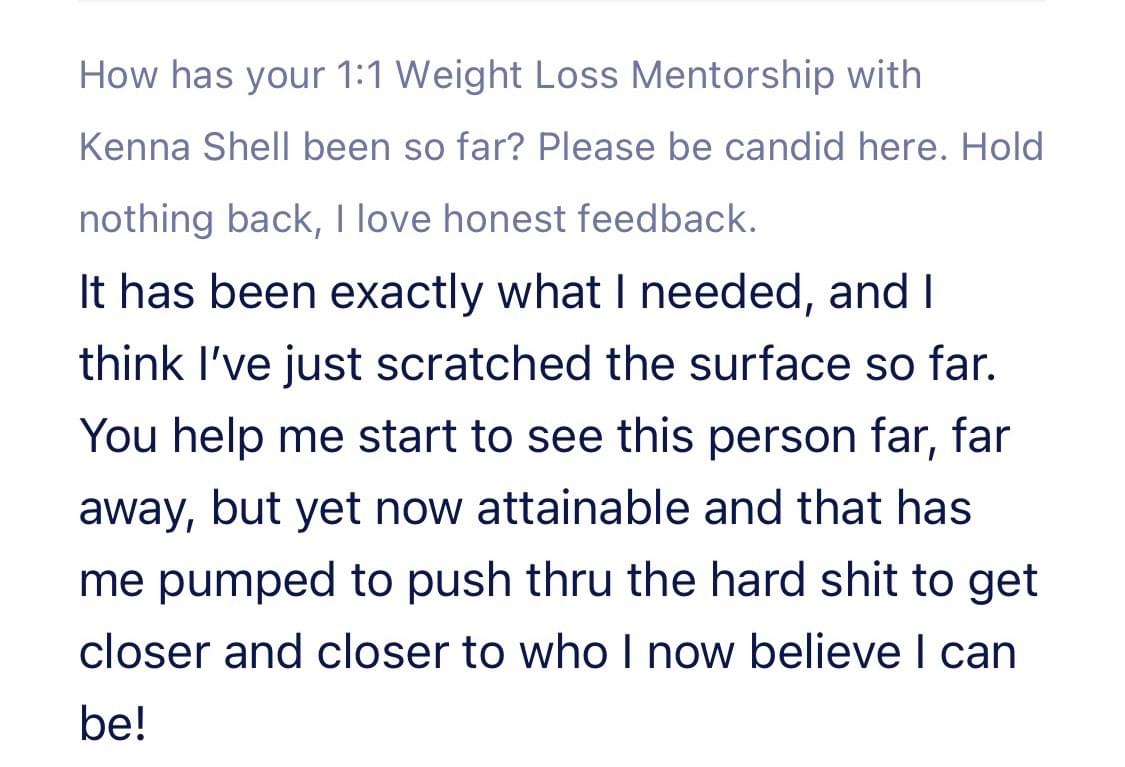Click the word 'person' in the answer

pyautogui.click(x=782, y=436)
